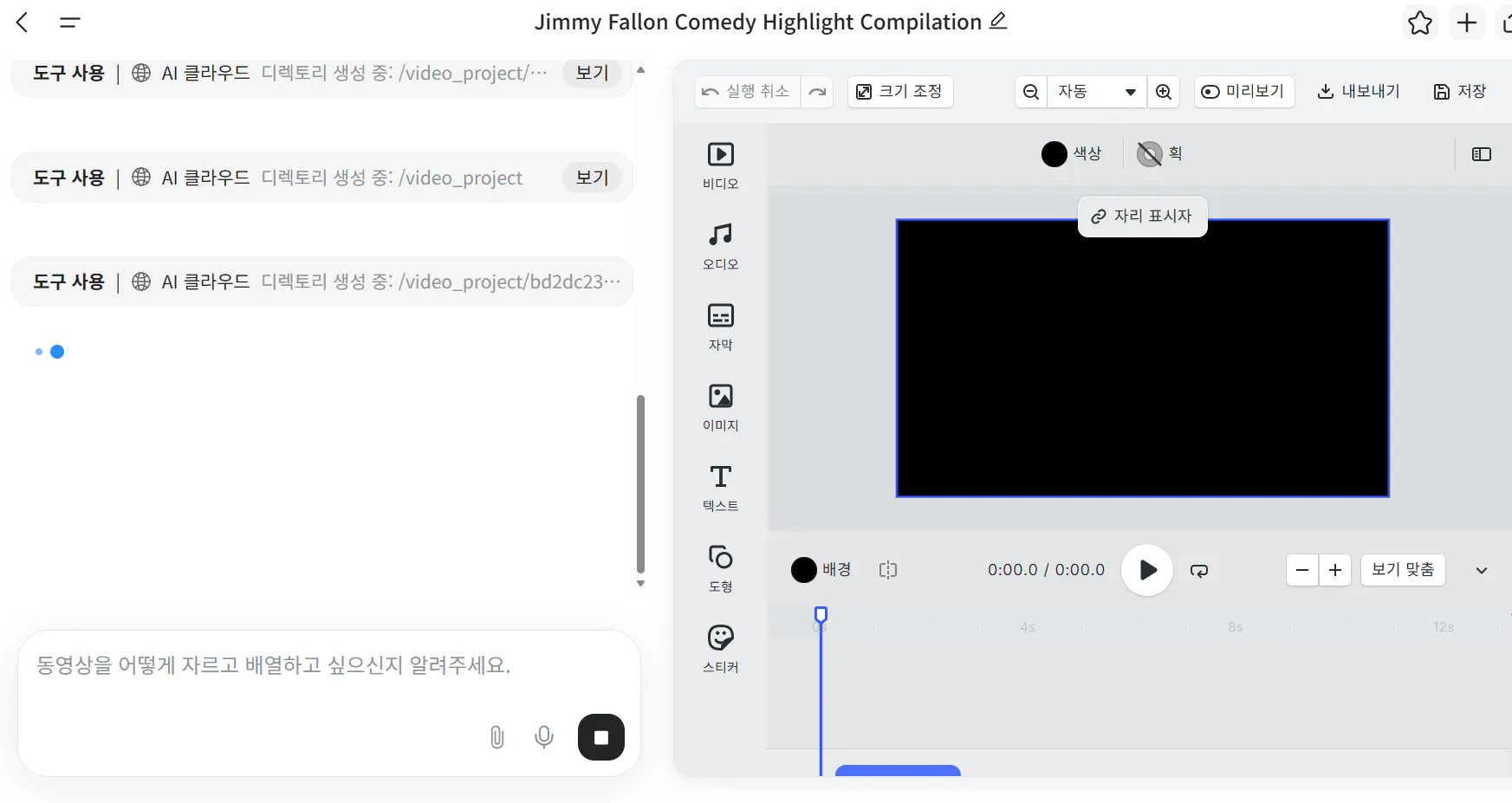
Task: Click the project title text
Action: click(x=758, y=23)
